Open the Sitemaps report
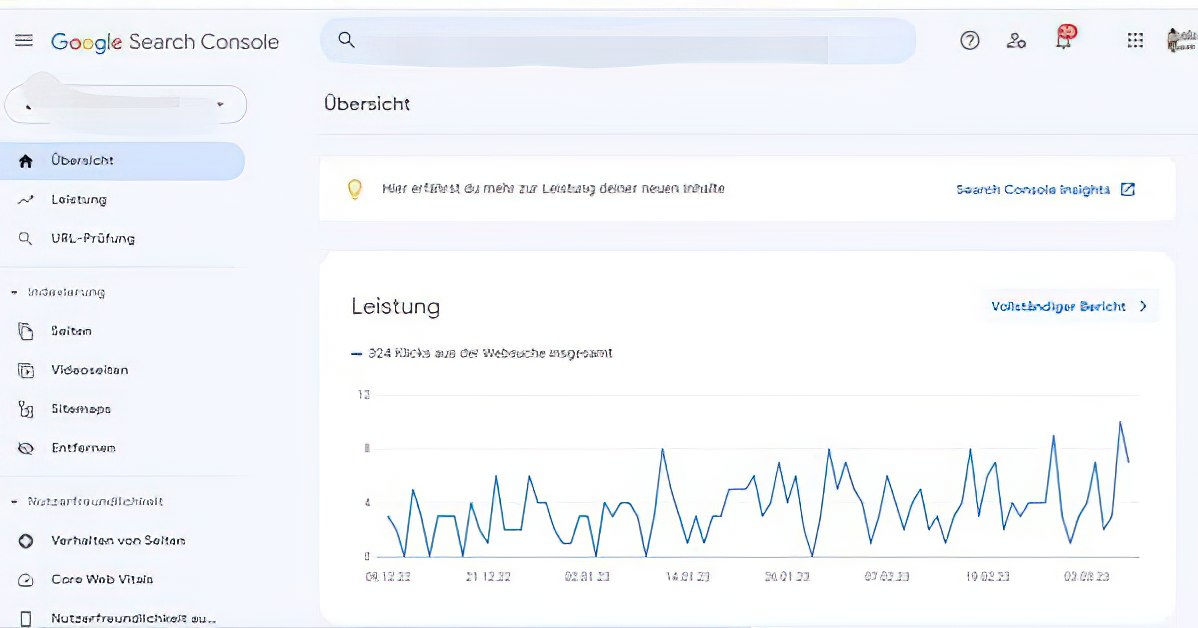Viewport: 1198px width, 628px height. [x=81, y=409]
